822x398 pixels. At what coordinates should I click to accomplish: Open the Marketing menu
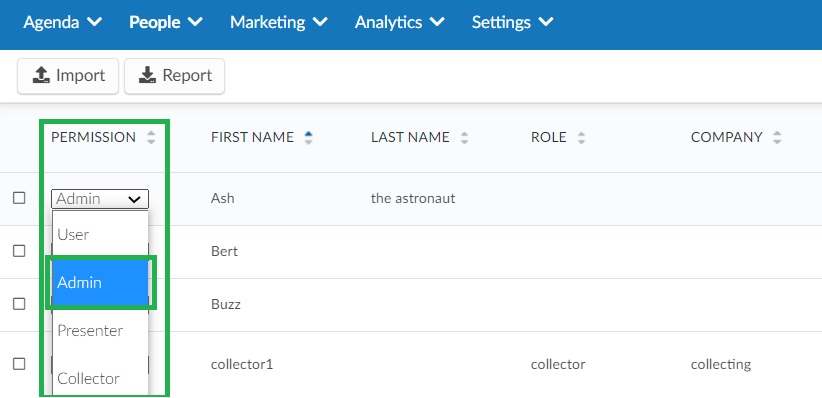278,22
